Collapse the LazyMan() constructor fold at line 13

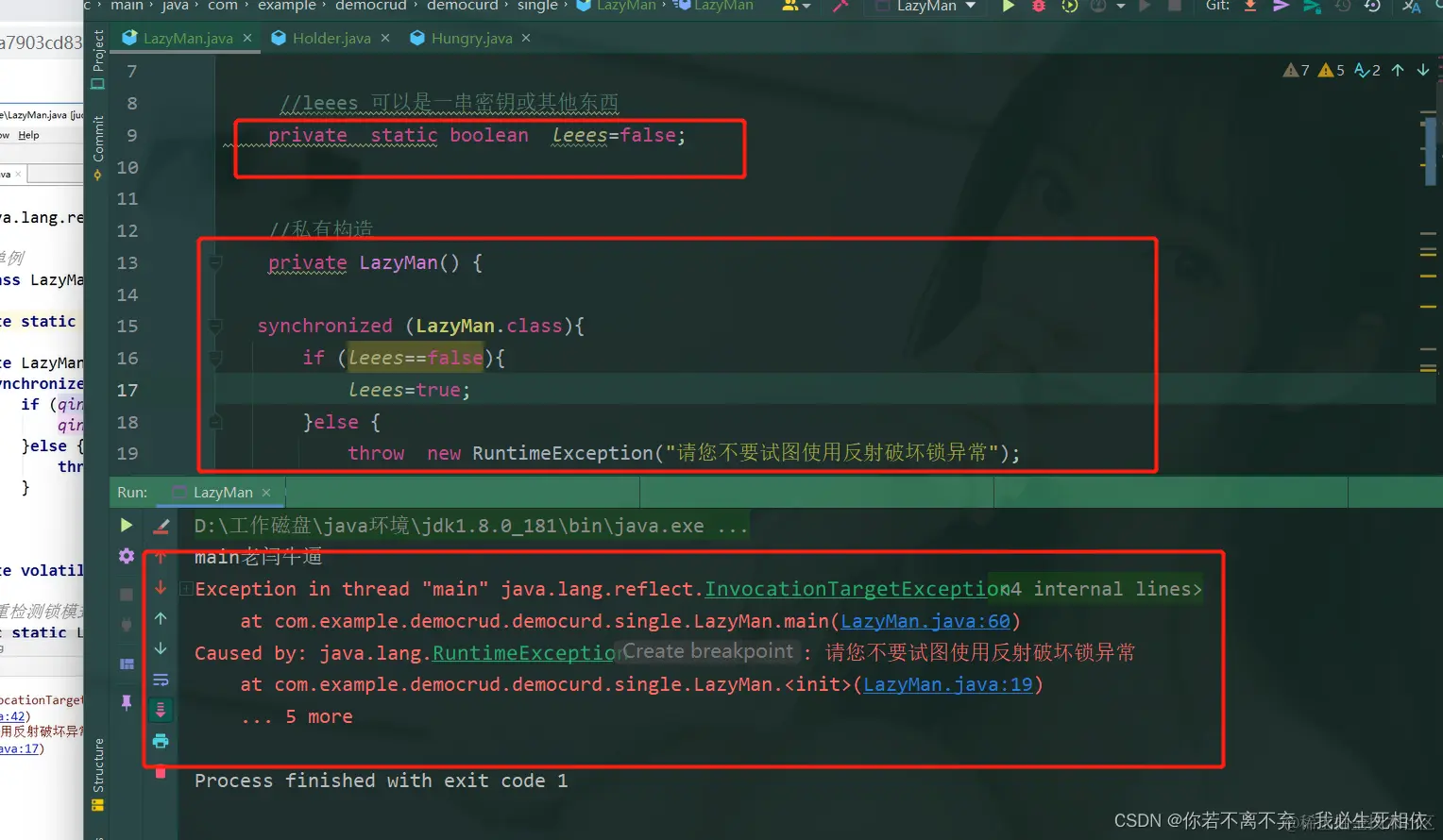pos(215,263)
